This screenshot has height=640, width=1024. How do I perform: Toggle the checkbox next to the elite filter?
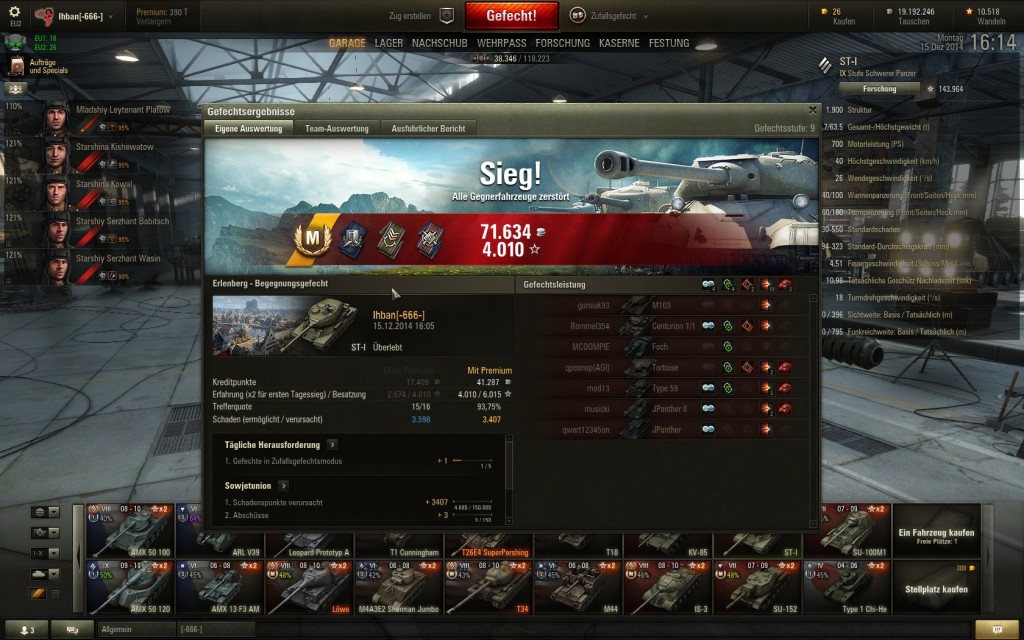[56, 594]
